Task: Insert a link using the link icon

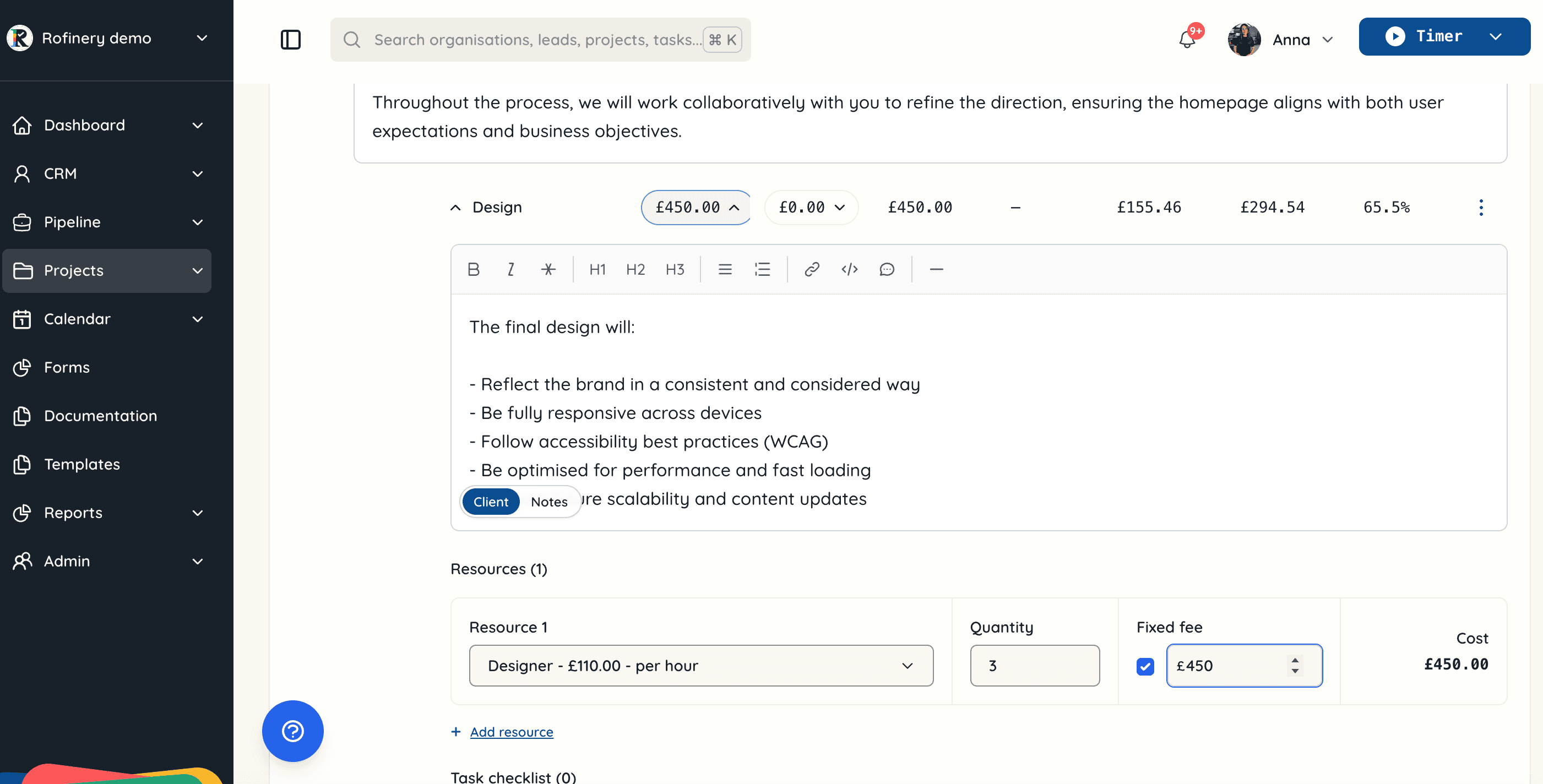Action: point(812,270)
